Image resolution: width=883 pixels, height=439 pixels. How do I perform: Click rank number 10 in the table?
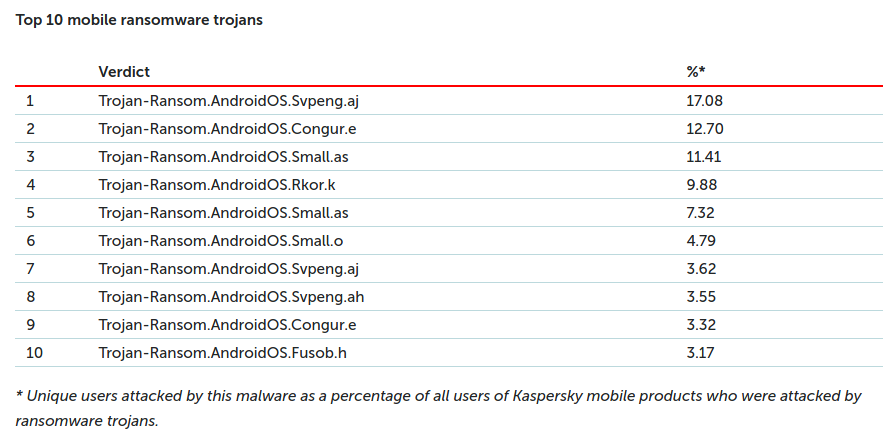[34, 353]
